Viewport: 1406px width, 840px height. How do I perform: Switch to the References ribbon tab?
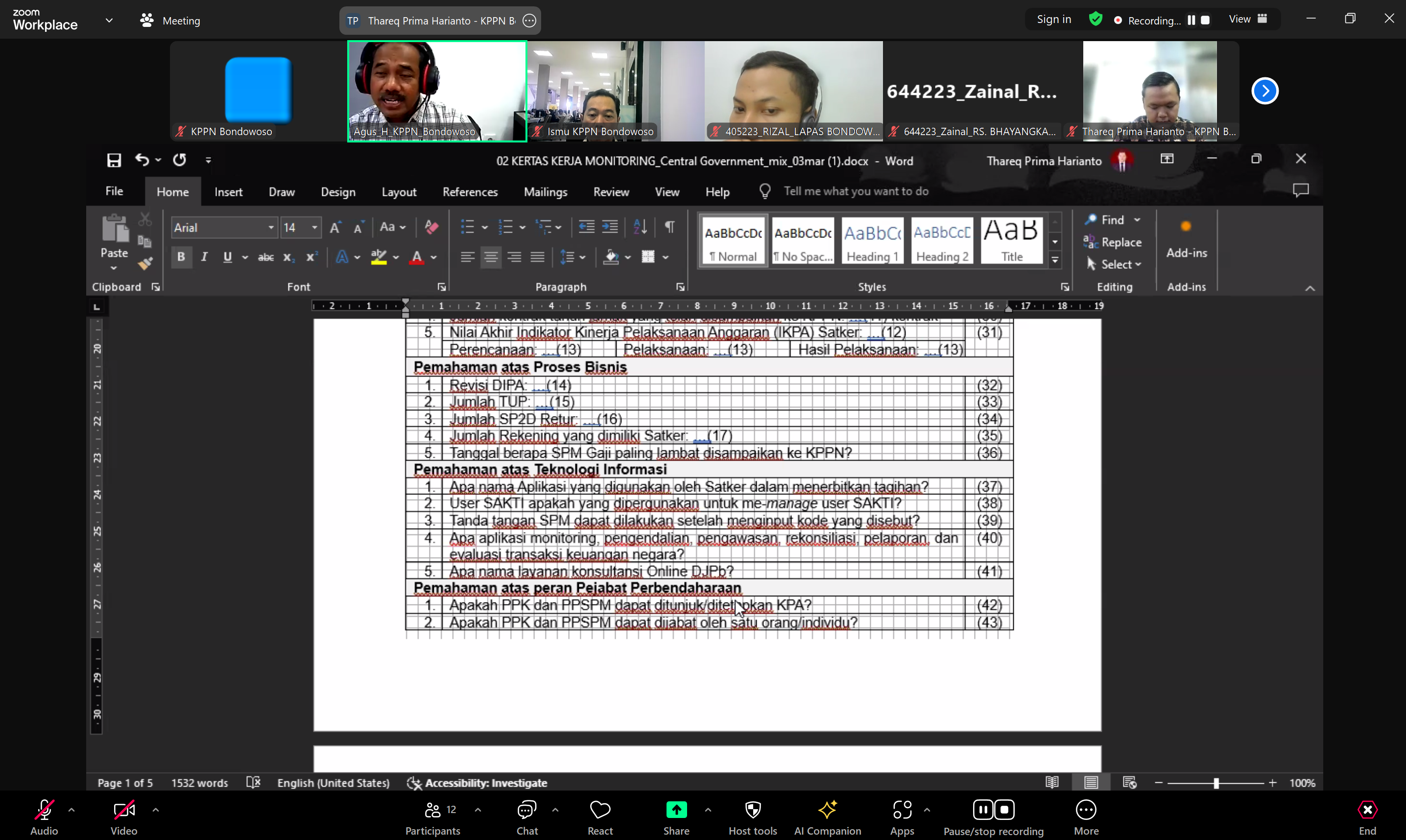pos(470,192)
